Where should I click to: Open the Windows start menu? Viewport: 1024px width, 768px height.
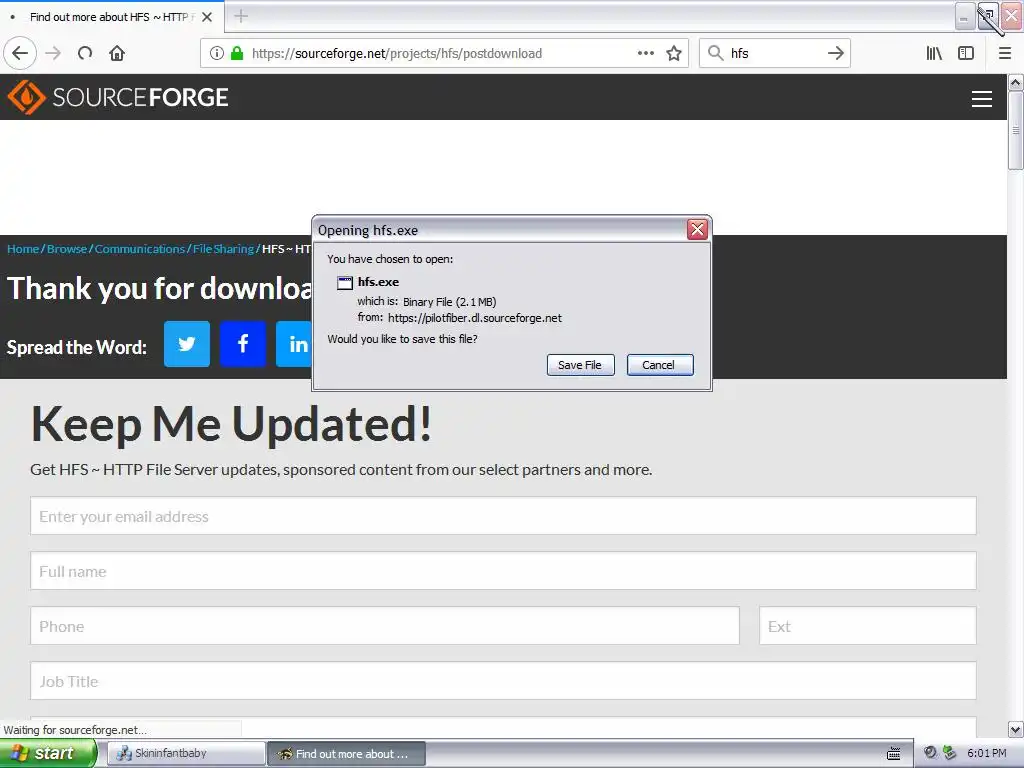click(48, 754)
